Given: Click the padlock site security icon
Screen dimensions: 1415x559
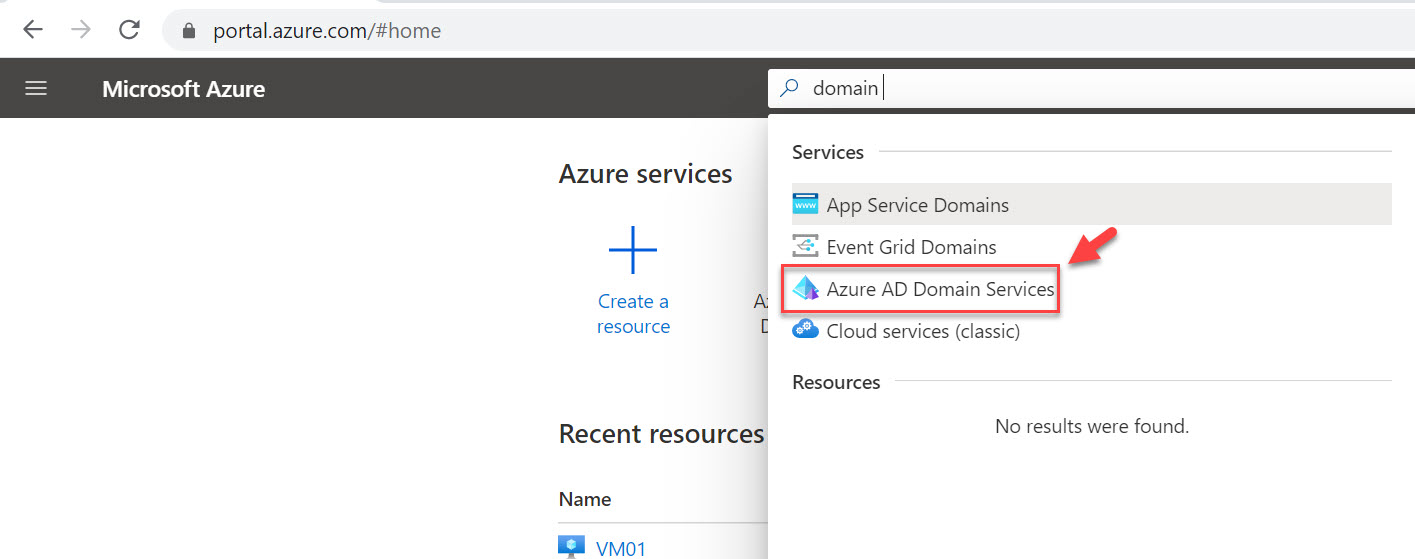Looking at the screenshot, I should (189, 31).
